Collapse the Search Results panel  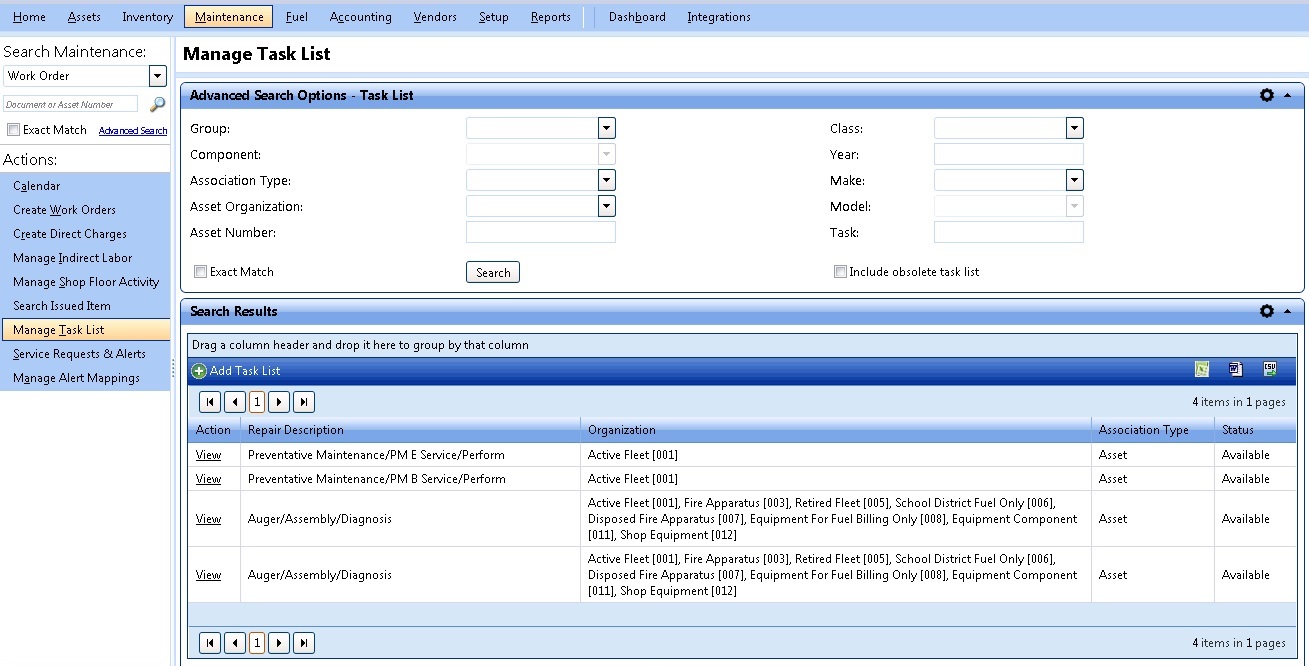pos(1287,311)
